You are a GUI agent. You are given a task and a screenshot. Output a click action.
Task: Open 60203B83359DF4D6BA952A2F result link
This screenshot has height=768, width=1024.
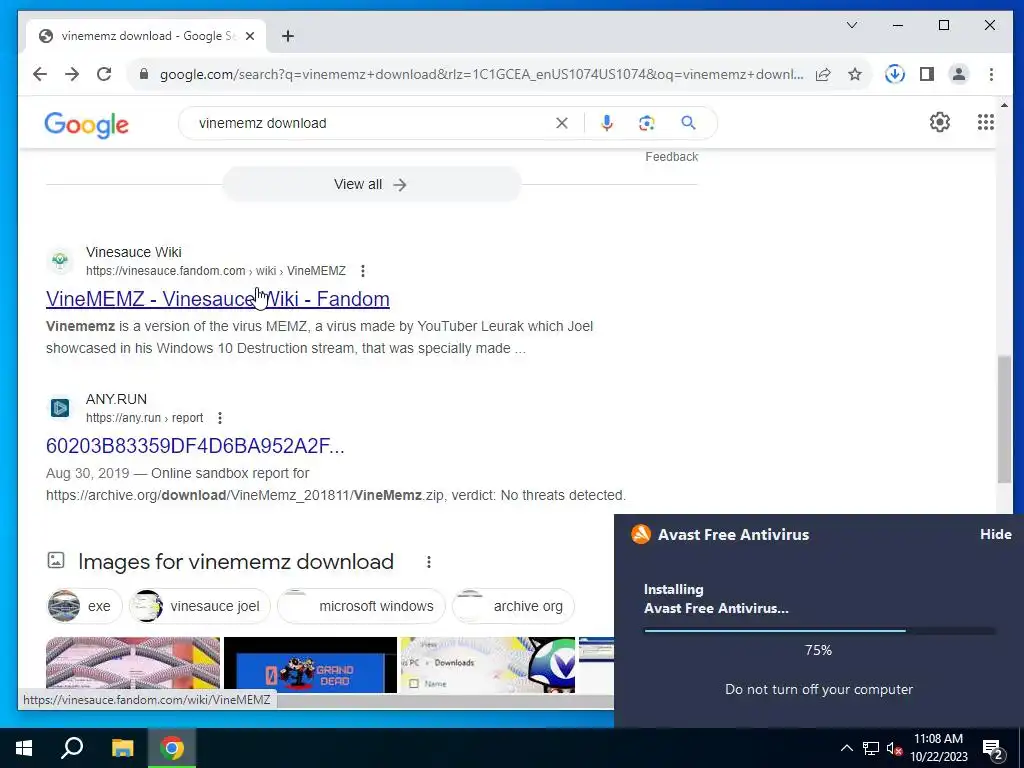coord(195,445)
